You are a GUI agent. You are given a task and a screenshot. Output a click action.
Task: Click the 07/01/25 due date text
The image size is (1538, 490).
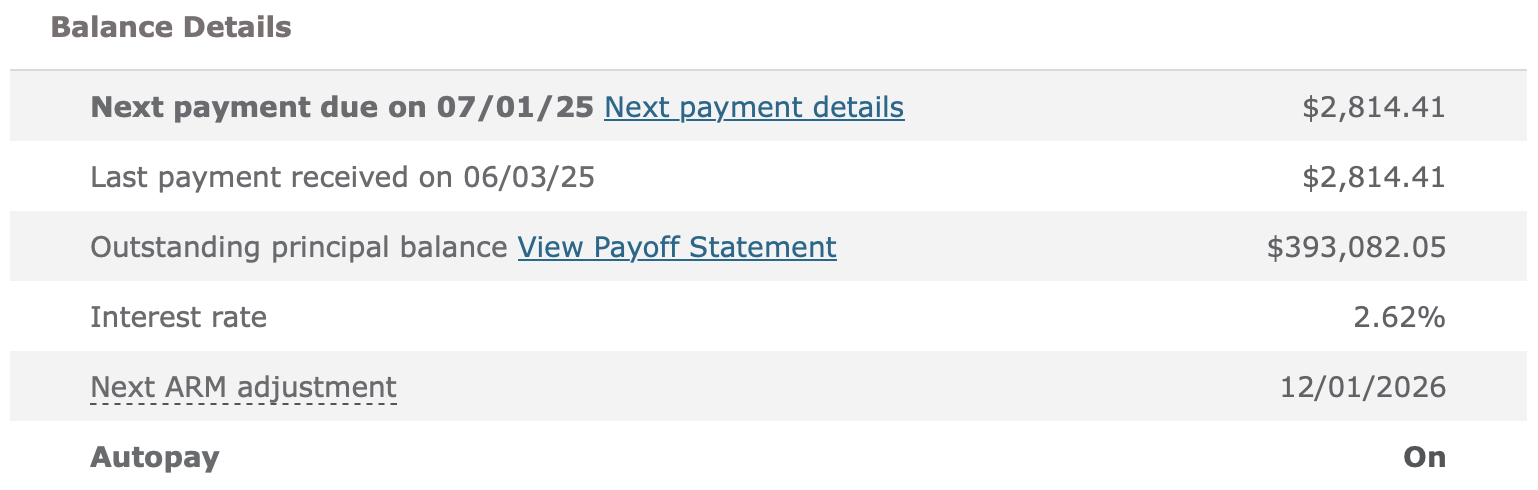point(516,107)
